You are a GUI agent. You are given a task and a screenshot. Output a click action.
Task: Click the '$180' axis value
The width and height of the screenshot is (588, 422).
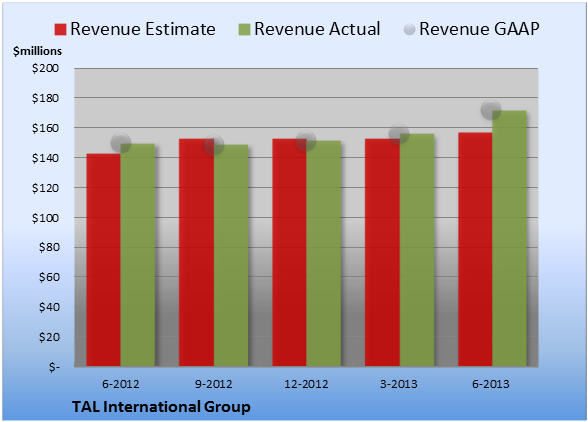45,98
